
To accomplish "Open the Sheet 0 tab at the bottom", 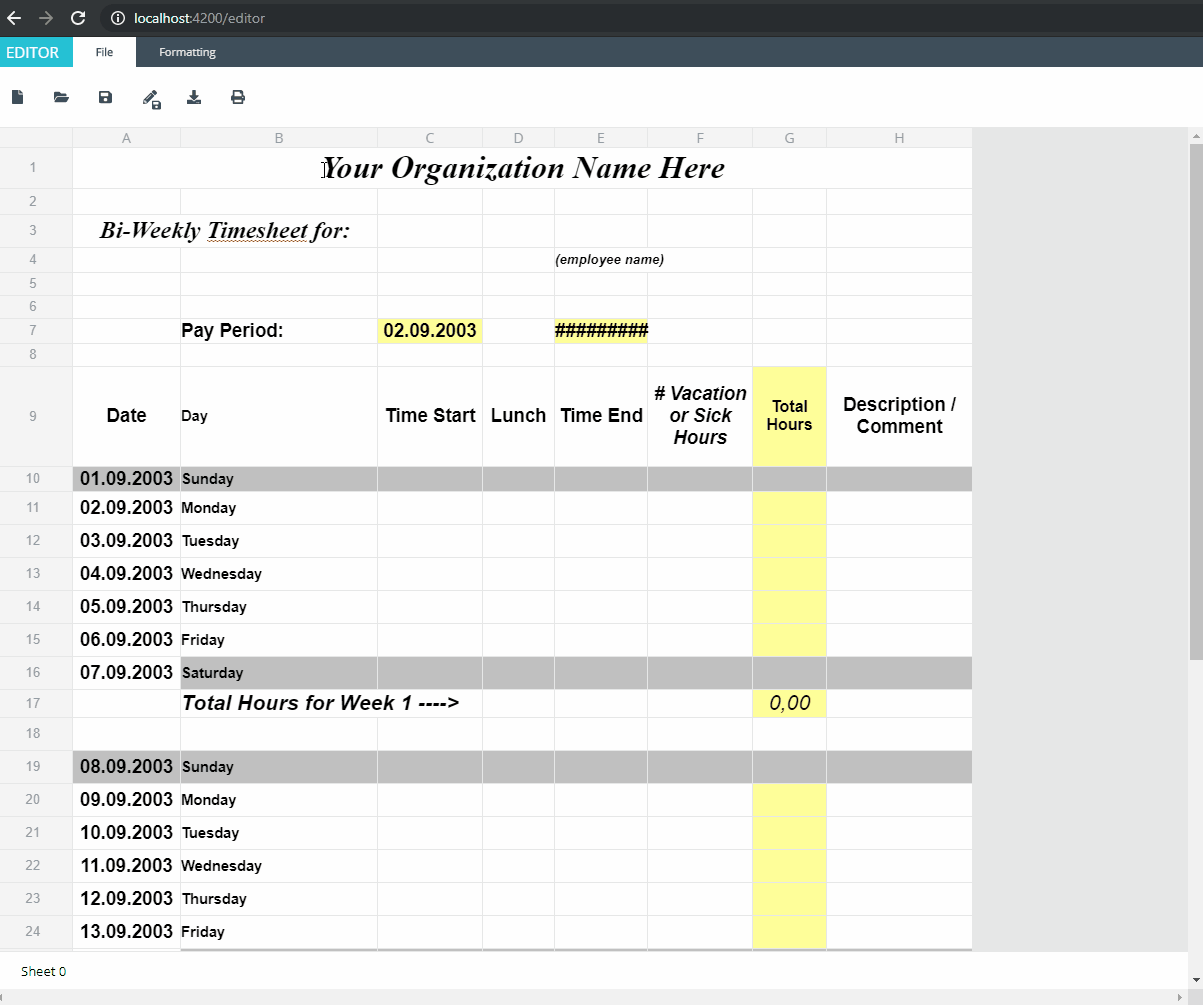I will [44, 971].
